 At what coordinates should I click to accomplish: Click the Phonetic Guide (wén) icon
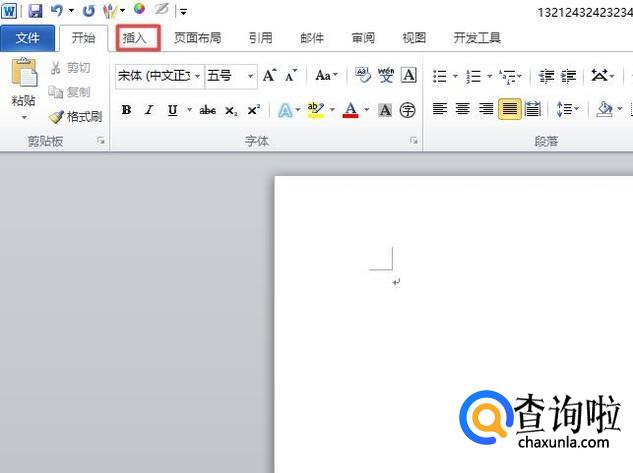click(386, 75)
